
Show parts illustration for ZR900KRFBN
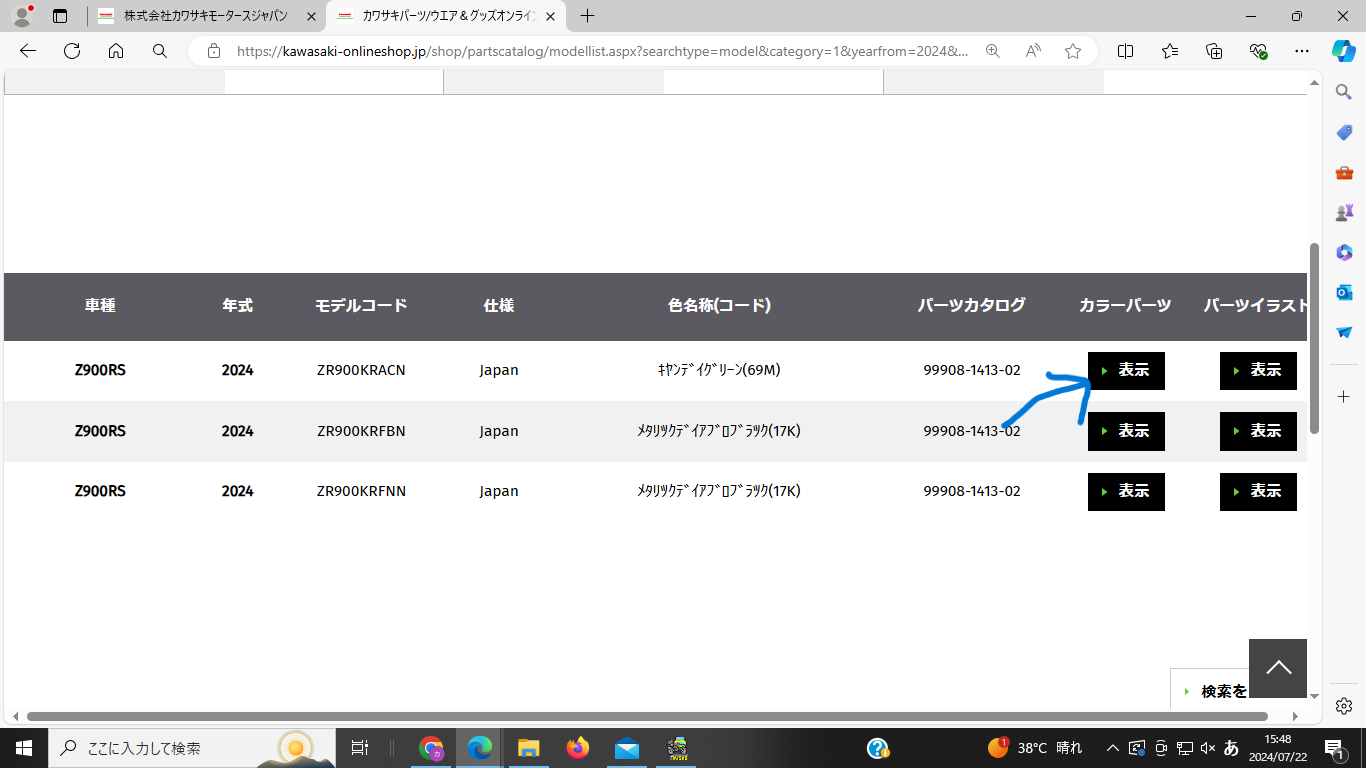[x=1258, y=431]
